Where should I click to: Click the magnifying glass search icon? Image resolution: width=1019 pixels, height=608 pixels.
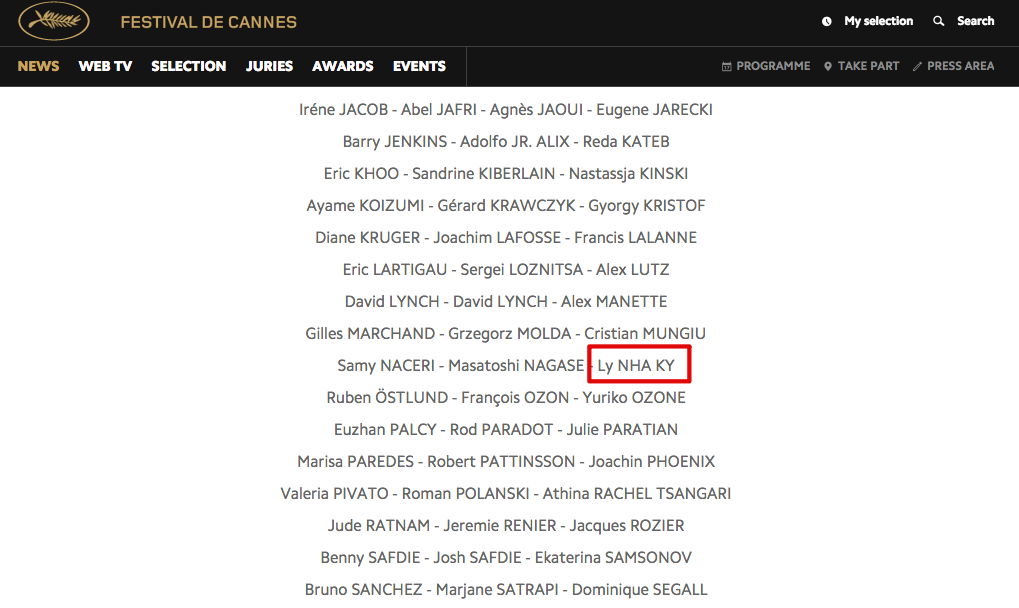[x=938, y=21]
